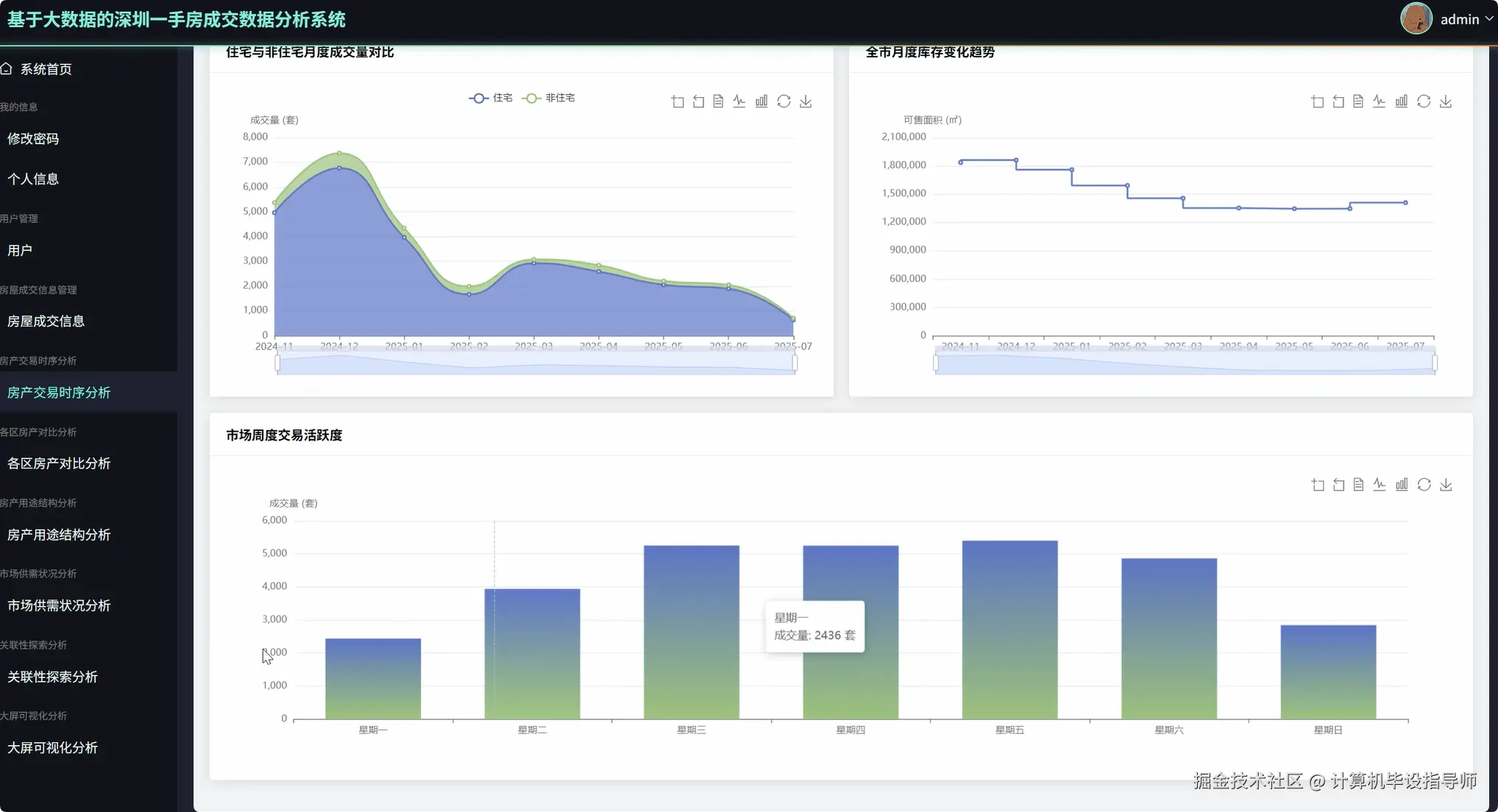Click right handle of inventory chart zoom slider
The image size is (1498, 812).
click(1435, 363)
